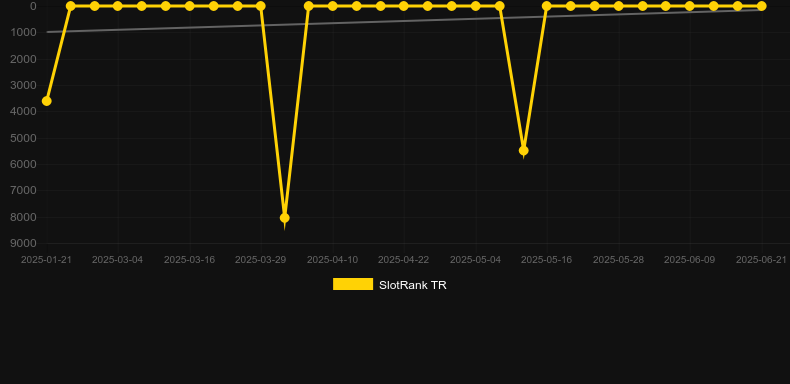Select the data point for 2025-05-16

point(547,6)
